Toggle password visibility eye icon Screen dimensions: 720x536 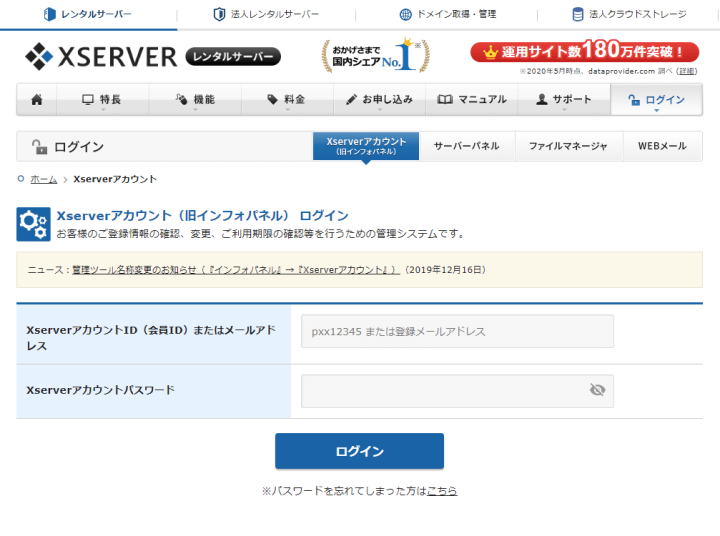click(x=597, y=390)
